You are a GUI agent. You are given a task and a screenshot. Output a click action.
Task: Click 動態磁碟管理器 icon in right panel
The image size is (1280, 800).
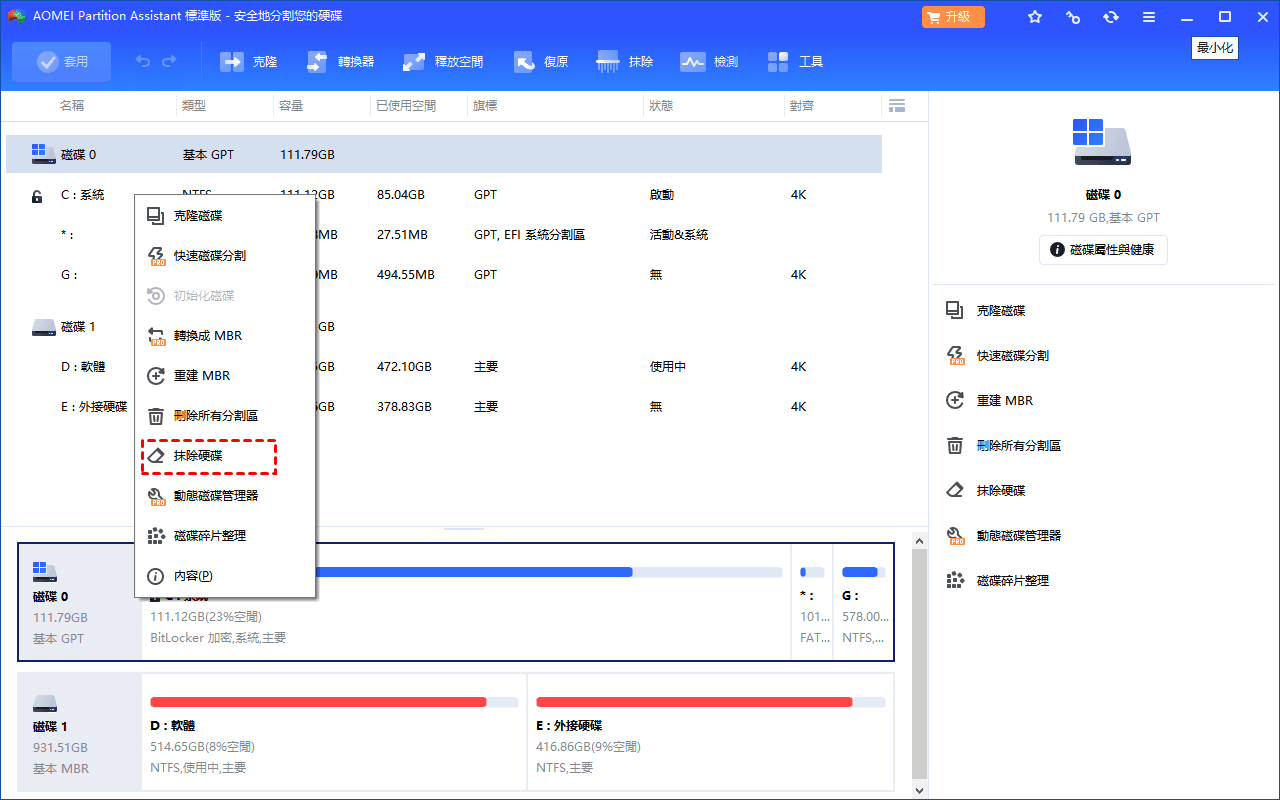(955, 536)
